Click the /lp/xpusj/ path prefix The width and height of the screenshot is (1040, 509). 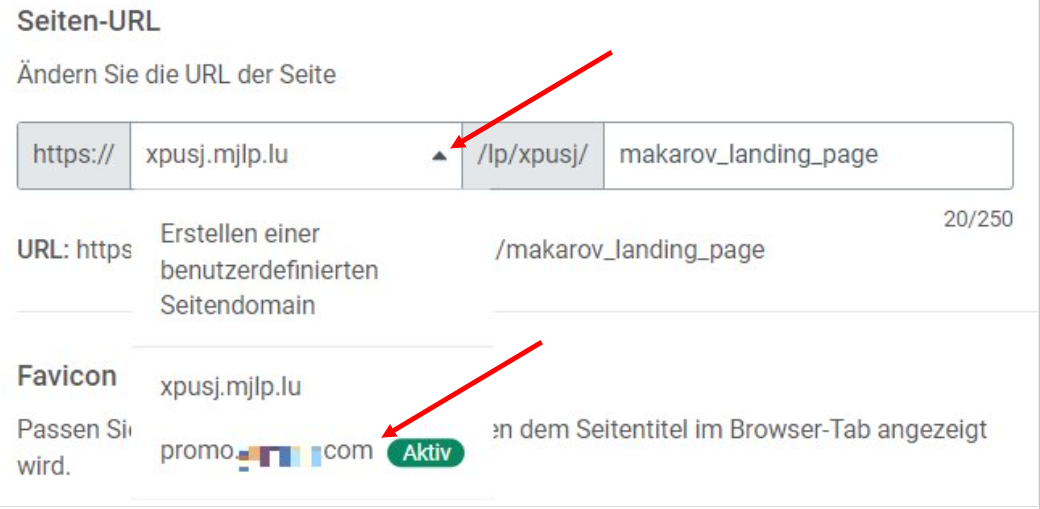coord(533,156)
